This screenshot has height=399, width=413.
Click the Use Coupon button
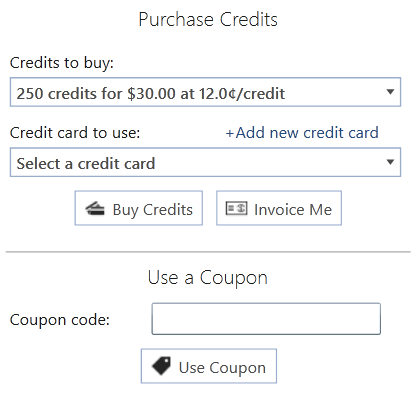[209, 366]
